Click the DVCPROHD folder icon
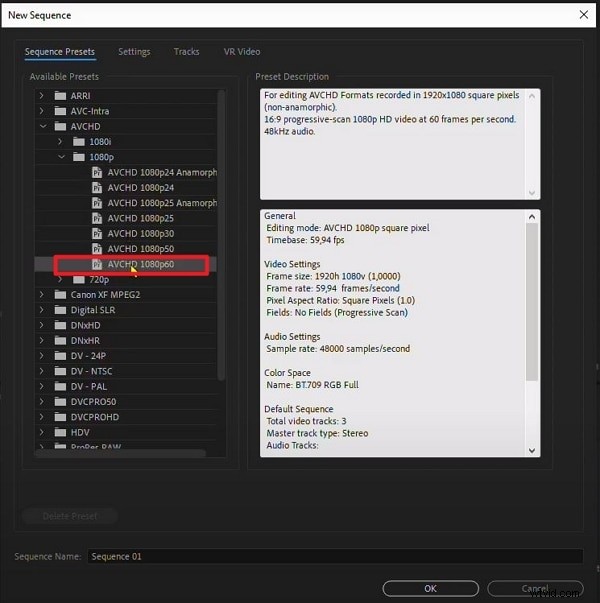Image resolution: width=600 pixels, height=603 pixels. [60, 417]
